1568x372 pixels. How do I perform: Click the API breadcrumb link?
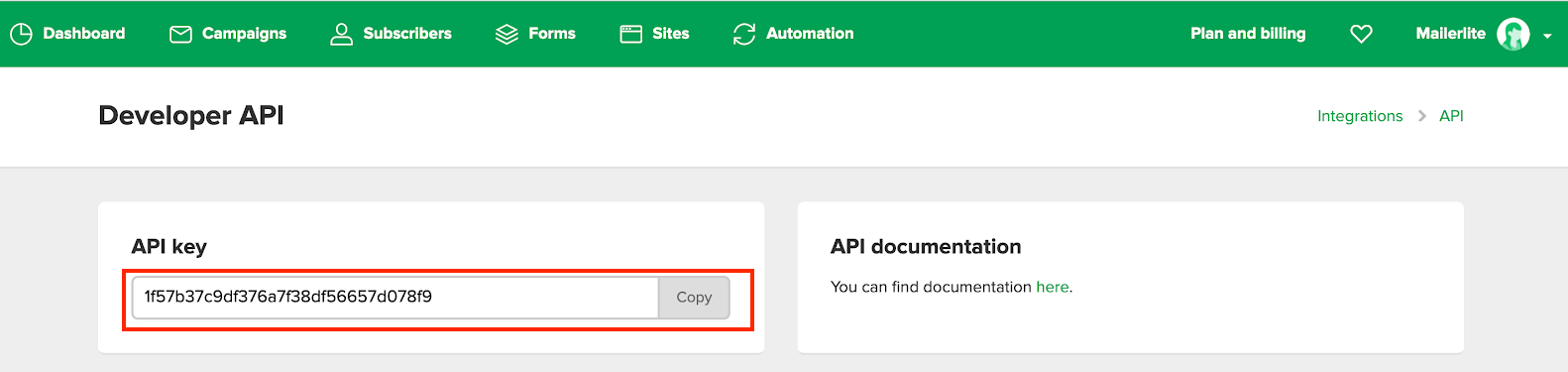pos(1451,116)
